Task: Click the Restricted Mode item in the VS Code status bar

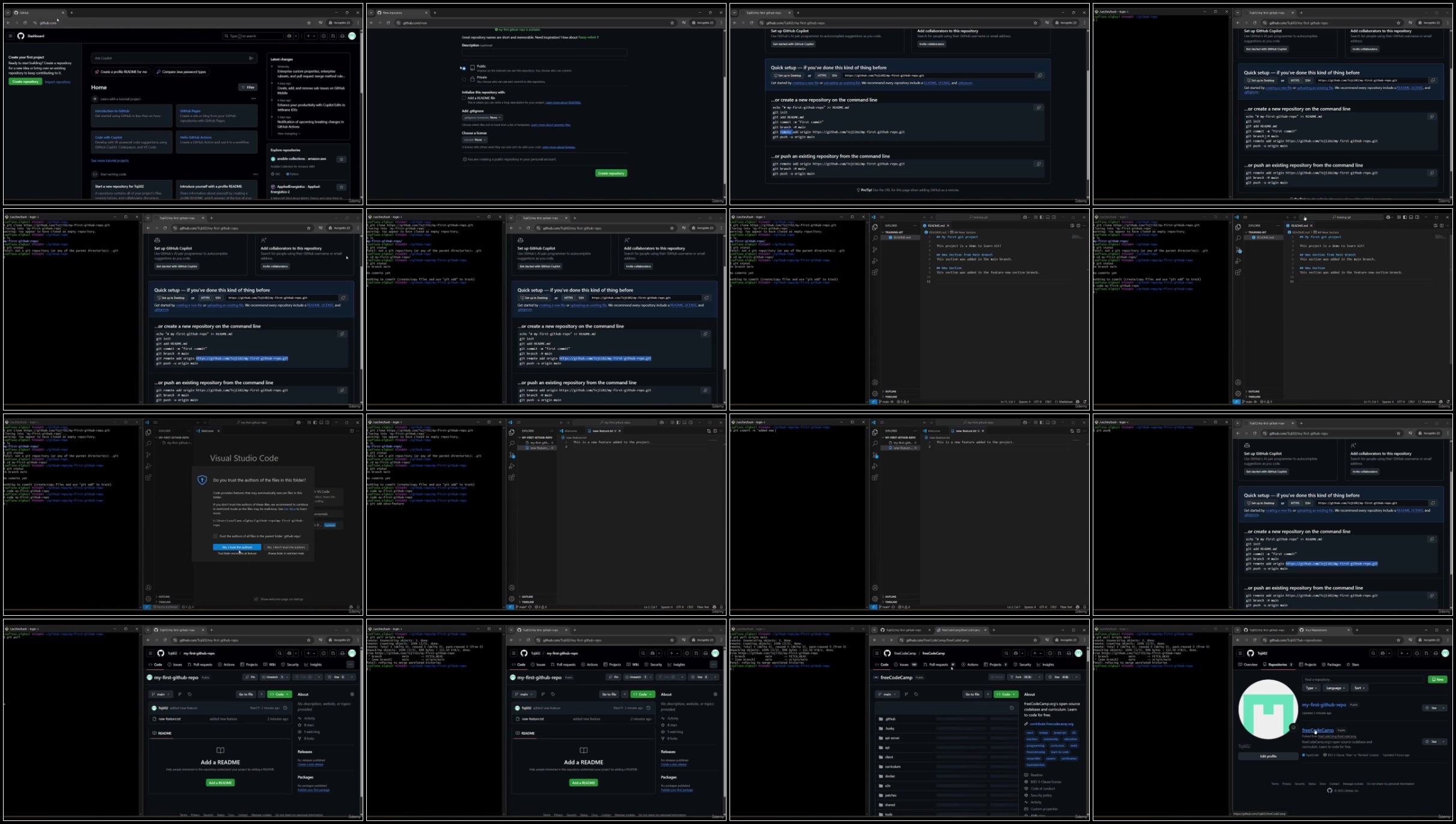Action: (x=165, y=607)
